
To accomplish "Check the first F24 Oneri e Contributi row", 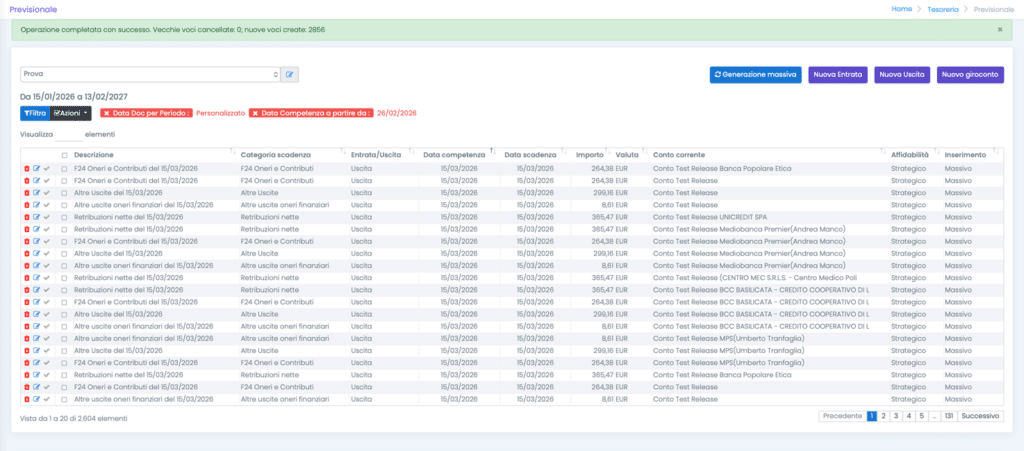I will click(x=65, y=169).
